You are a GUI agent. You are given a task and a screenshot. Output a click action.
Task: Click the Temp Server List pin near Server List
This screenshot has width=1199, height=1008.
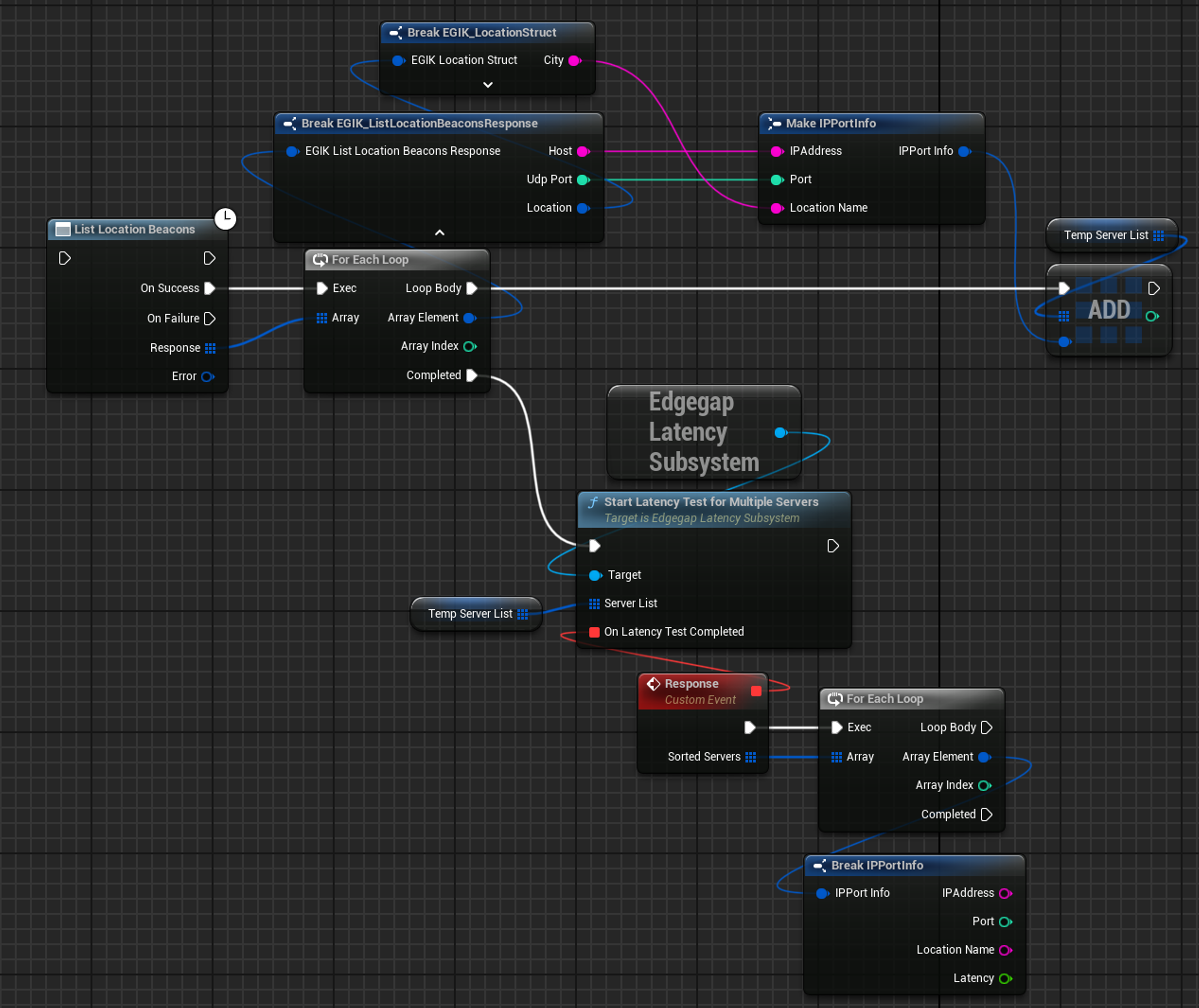click(522, 614)
